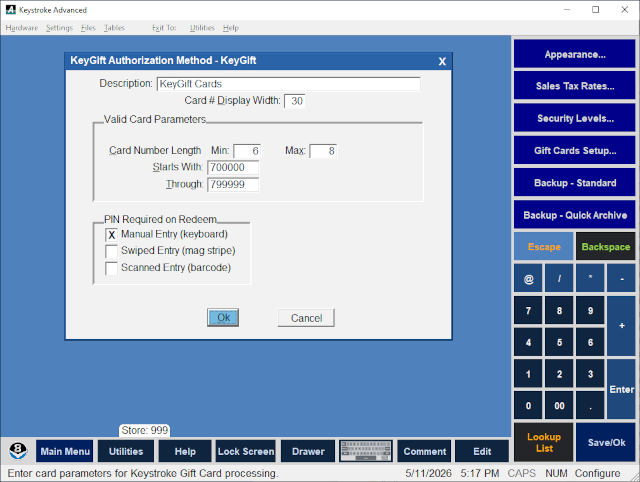Viewport: 640px width, 482px height.
Task: Tap the decimal point keypad key
Action: pyautogui.click(x=590, y=405)
